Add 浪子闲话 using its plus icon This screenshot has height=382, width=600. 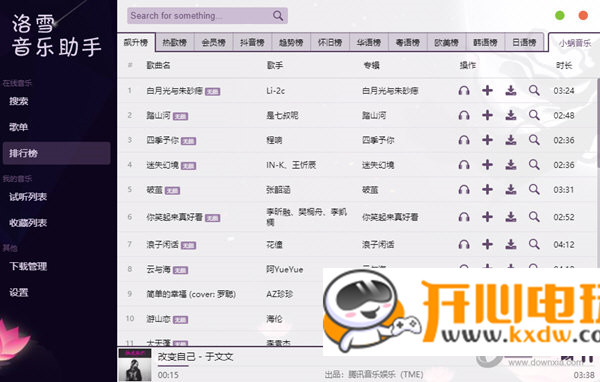487,244
